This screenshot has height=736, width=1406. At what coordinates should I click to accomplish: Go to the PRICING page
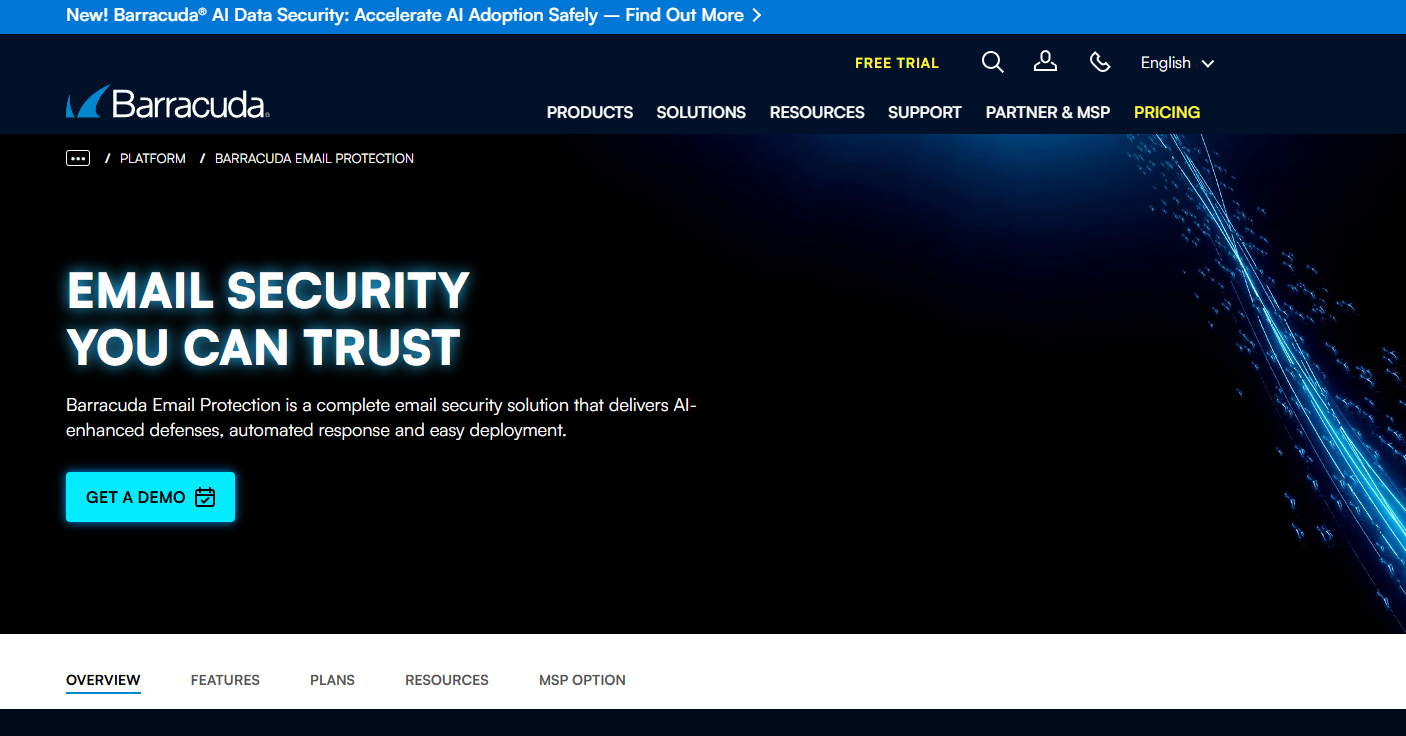pos(1167,112)
